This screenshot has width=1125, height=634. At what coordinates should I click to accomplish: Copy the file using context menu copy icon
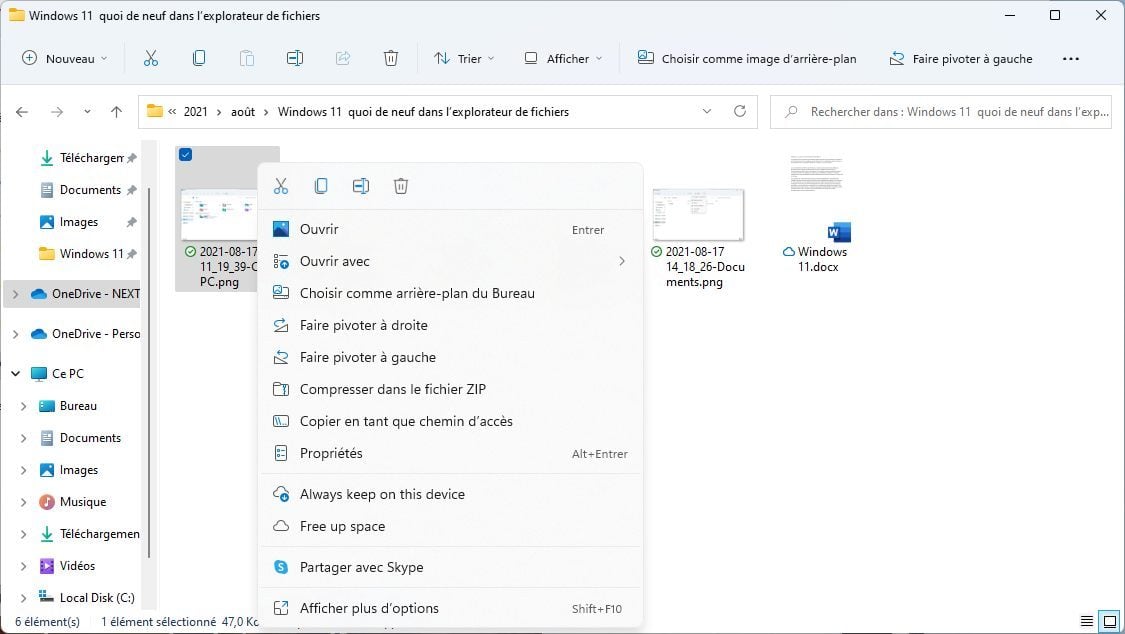[321, 186]
